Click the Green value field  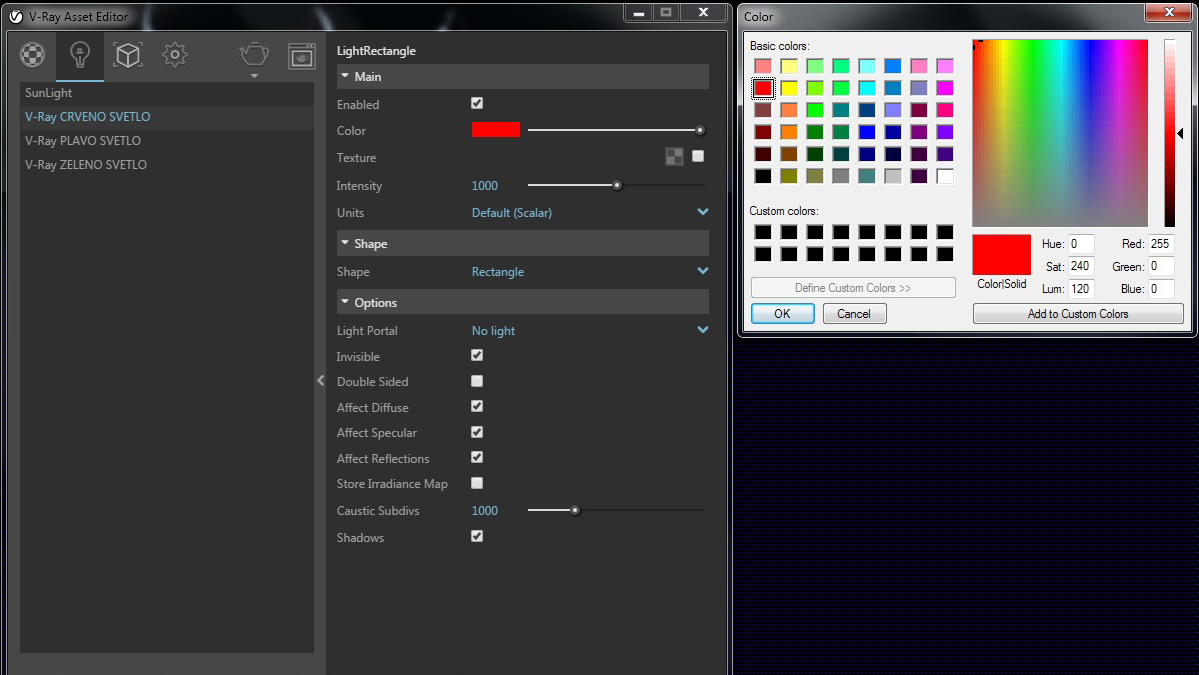click(x=1161, y=266)
